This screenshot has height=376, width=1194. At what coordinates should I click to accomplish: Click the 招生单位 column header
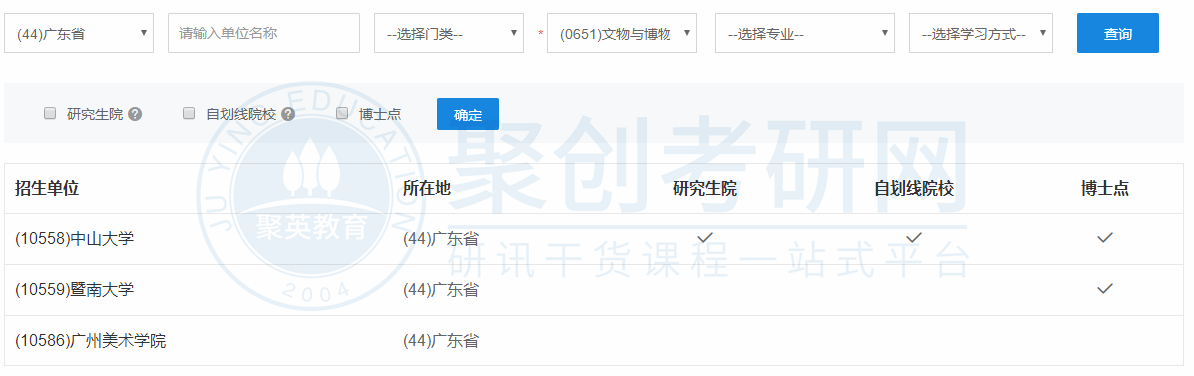[47, 189]
